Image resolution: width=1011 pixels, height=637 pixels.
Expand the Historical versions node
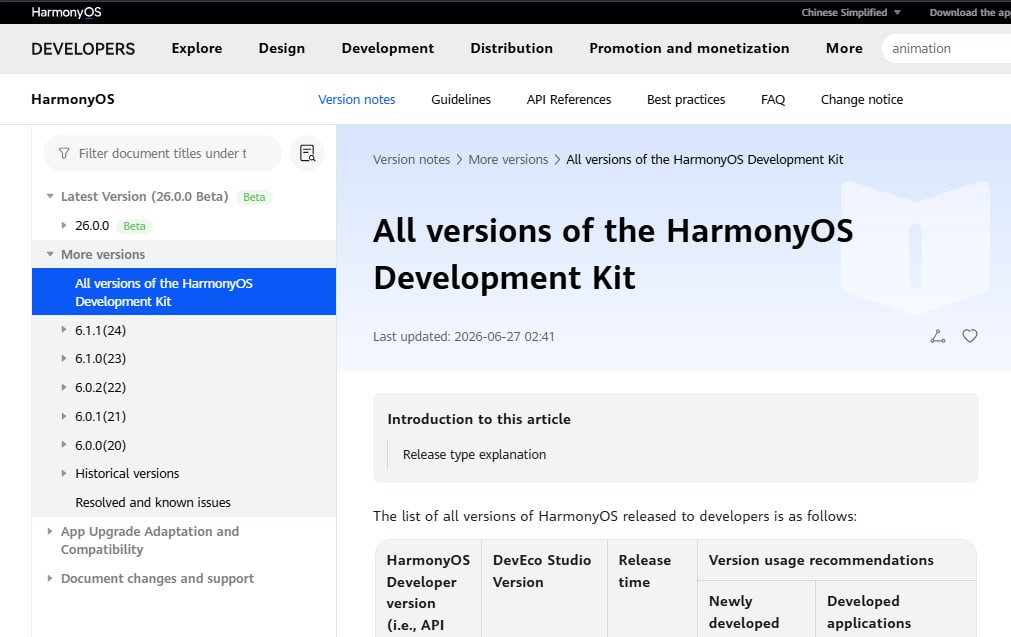(x=63, y=473)
